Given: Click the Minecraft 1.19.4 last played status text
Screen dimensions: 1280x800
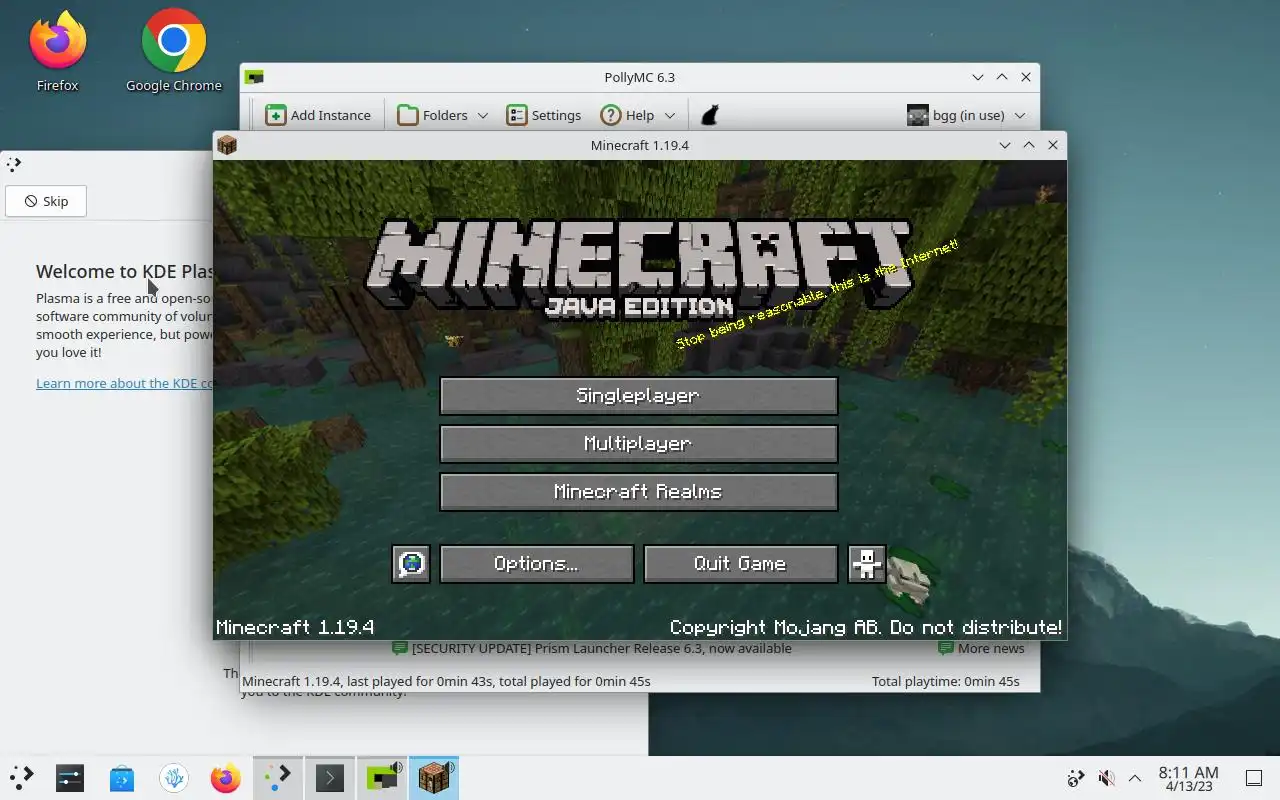Looking at the screenshot, I should (447, 681).
